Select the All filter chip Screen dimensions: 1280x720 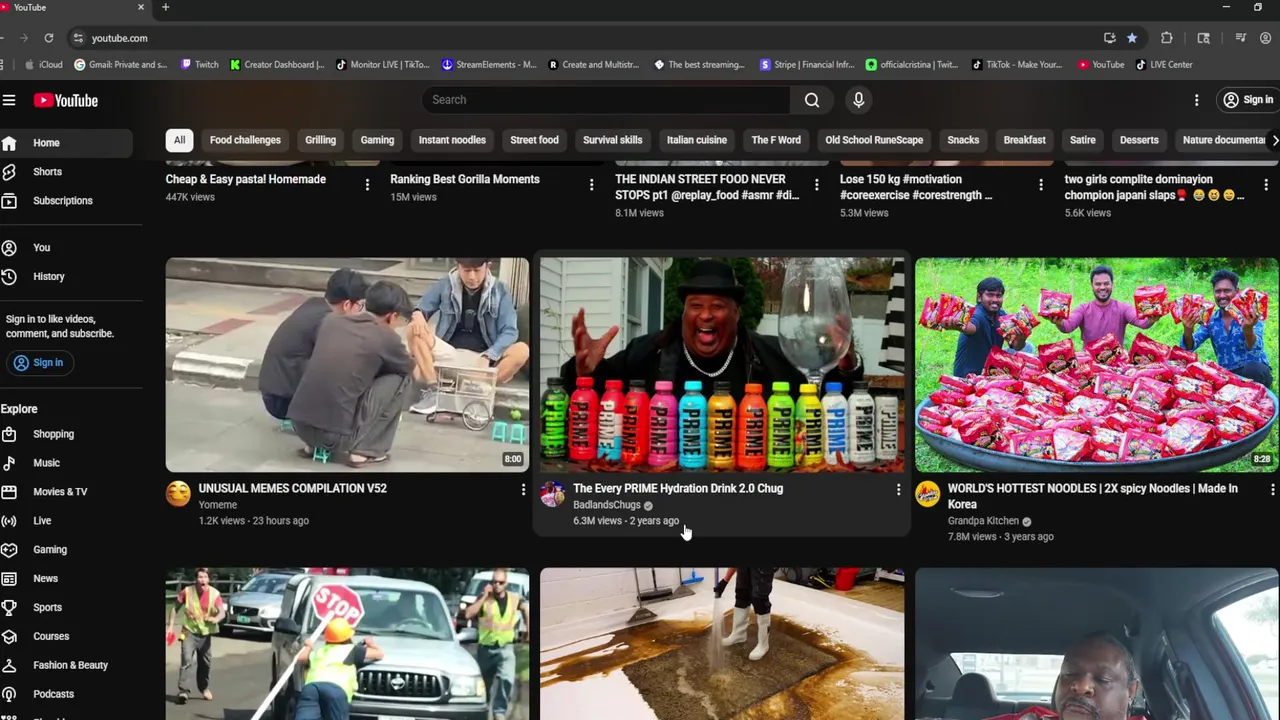179,140
